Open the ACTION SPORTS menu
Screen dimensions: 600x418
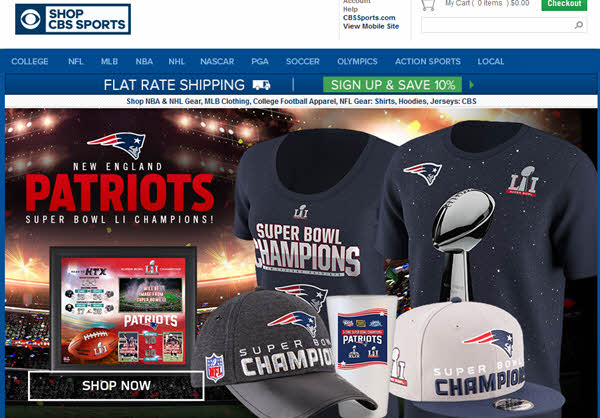428,61
